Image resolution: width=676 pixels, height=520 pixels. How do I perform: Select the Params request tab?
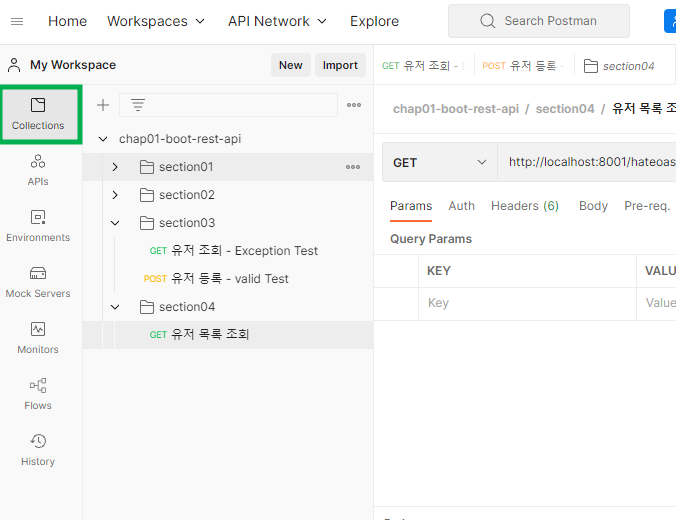tap(411, 206)
